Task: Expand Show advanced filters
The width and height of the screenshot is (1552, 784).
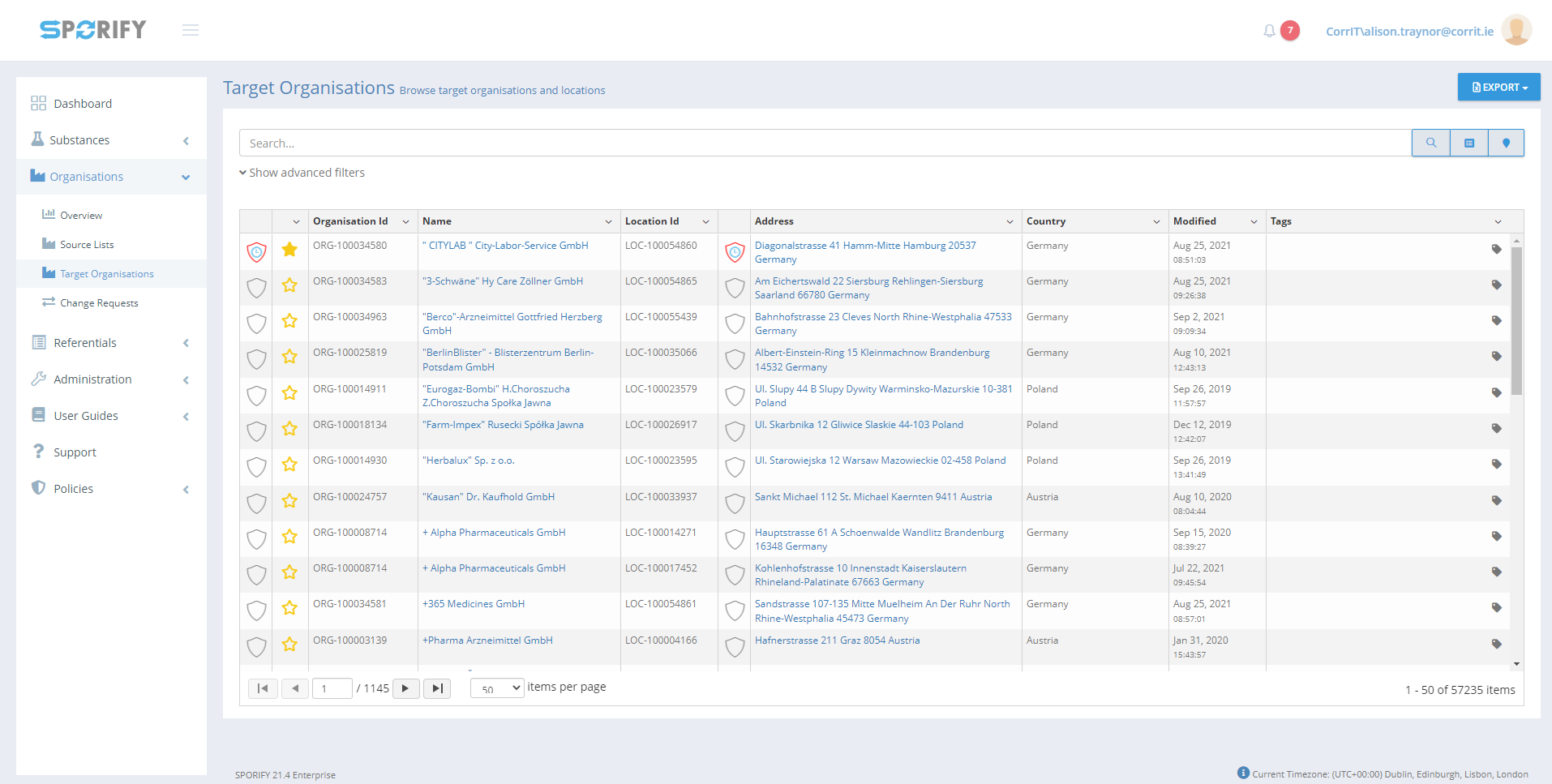Action: pyautogui.click(x=302, y=173)
